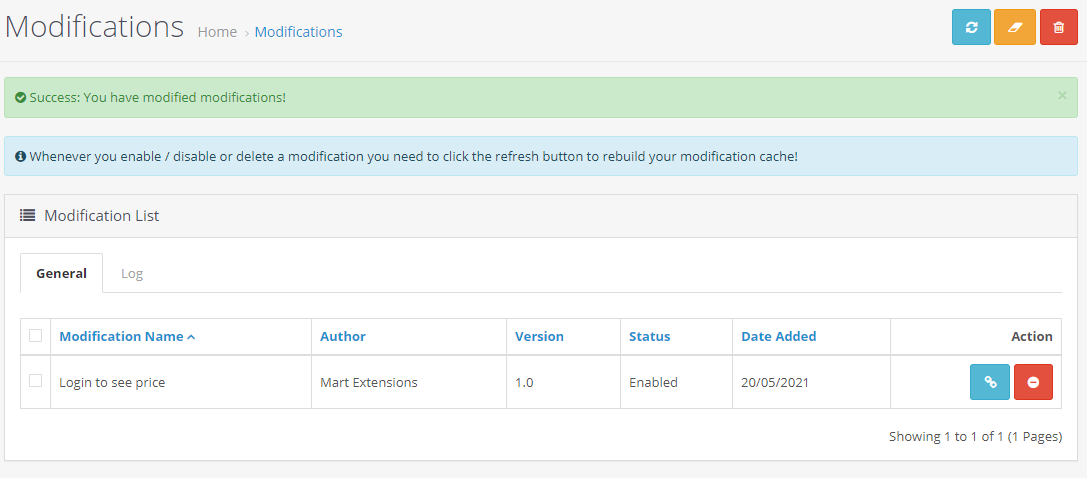The width and height of the screenshot is (1087, 478).
Task: Click the list icon beside Modification List
Action: coord(28,215)
